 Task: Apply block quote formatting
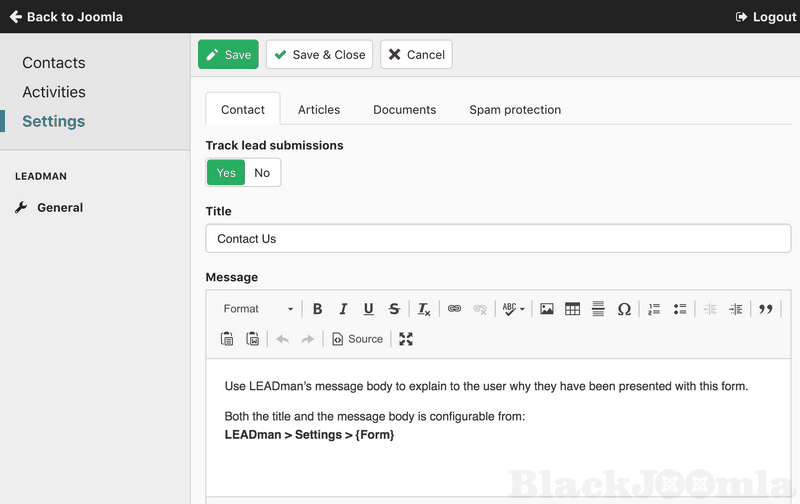coord(766,309)
